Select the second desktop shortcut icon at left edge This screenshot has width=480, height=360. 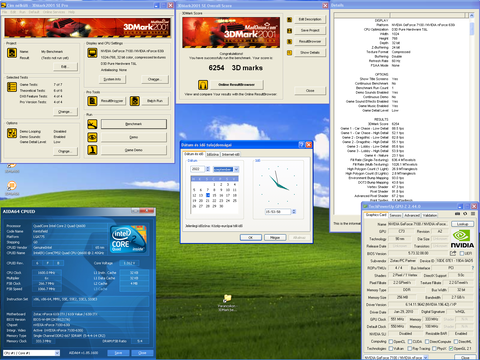[x=12, y=185]
